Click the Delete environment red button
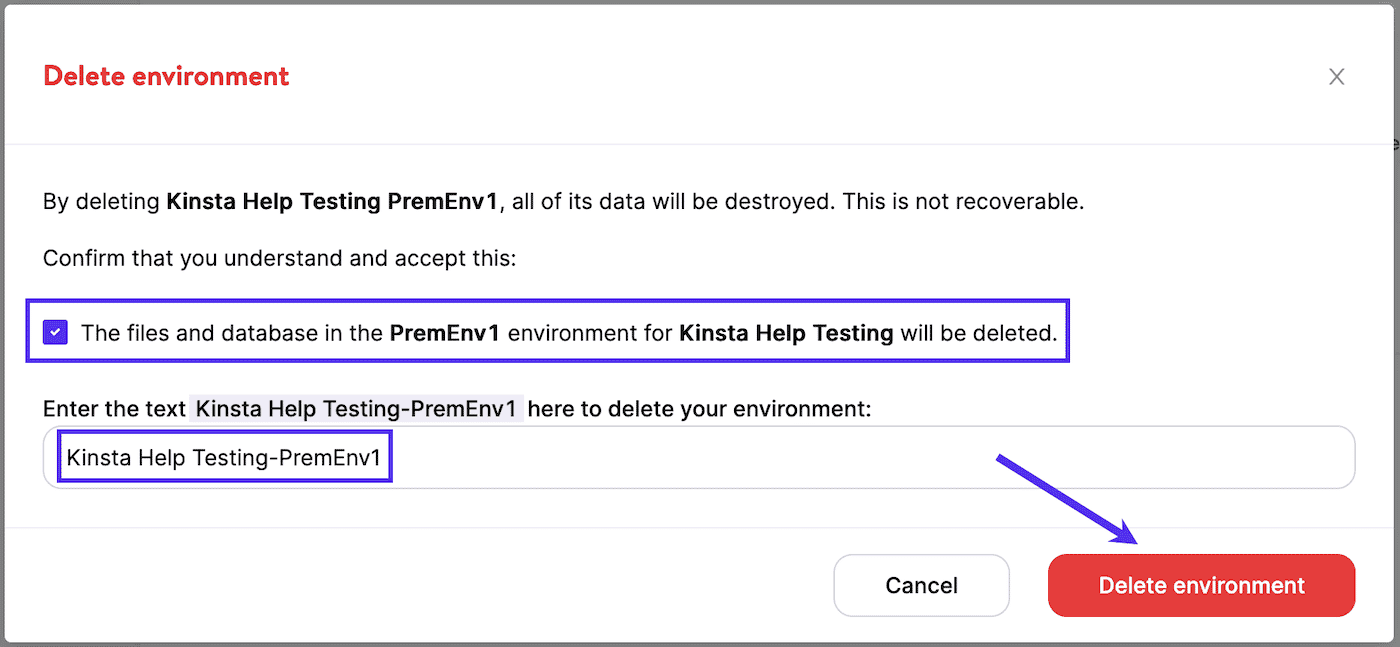The height and width of the screenshot is (647, 1400). pyautogui.click(x=1200, y=585)
